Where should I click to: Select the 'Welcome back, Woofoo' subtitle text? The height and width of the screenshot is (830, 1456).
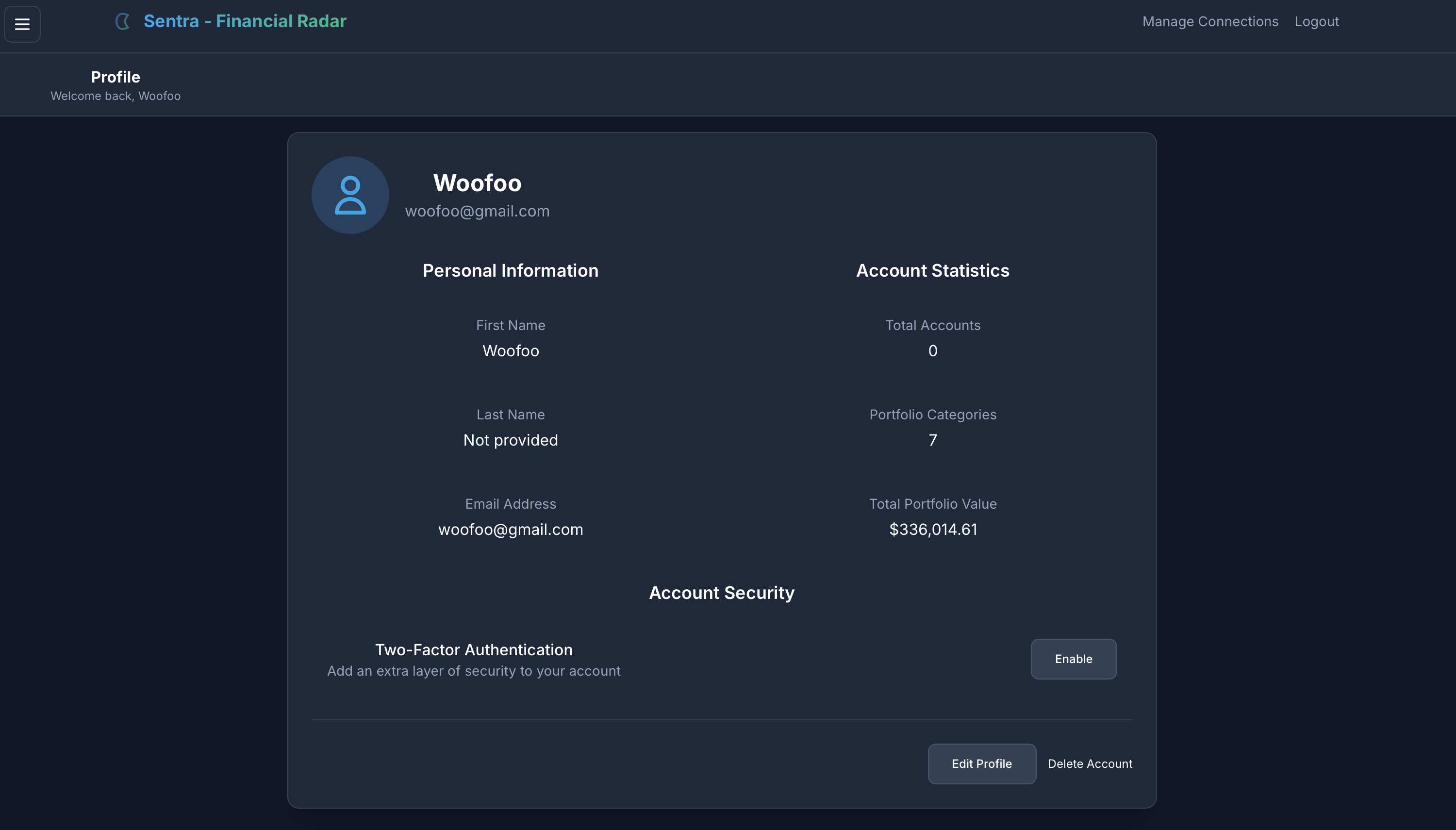[115, 96]
